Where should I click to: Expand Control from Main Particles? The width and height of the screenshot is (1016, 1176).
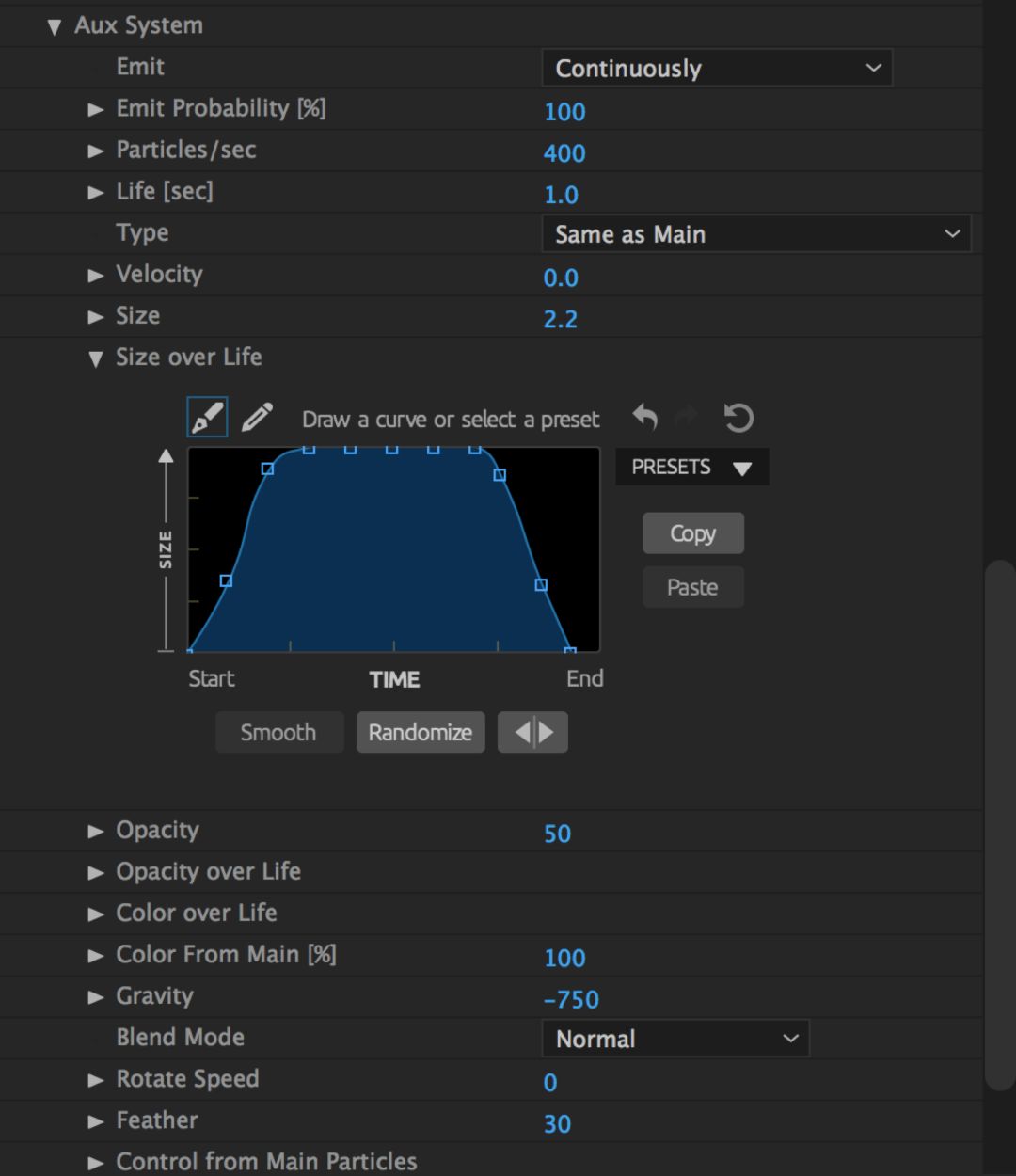point(95,1163)
